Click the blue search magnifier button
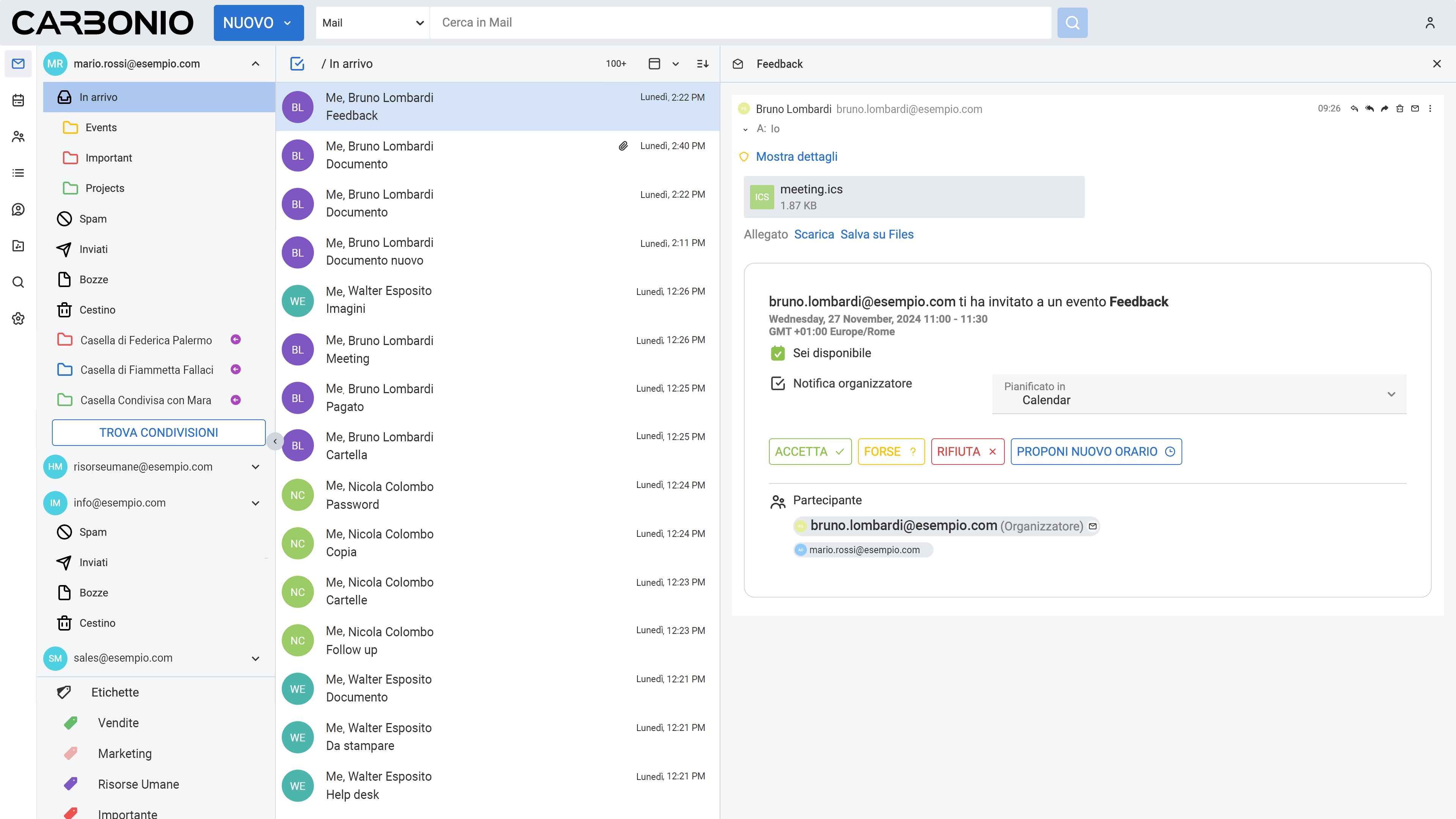Screen dimensions: 1456x819 (x=1072, y=23)
